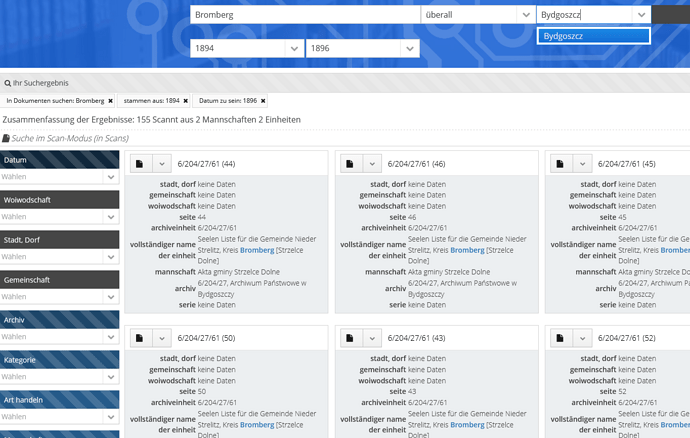Click 'Suche im Scan-Modus (in Scans)' link
Image resolution: width=690 pixels, height=438 pixels.
(x=70, y=138)
